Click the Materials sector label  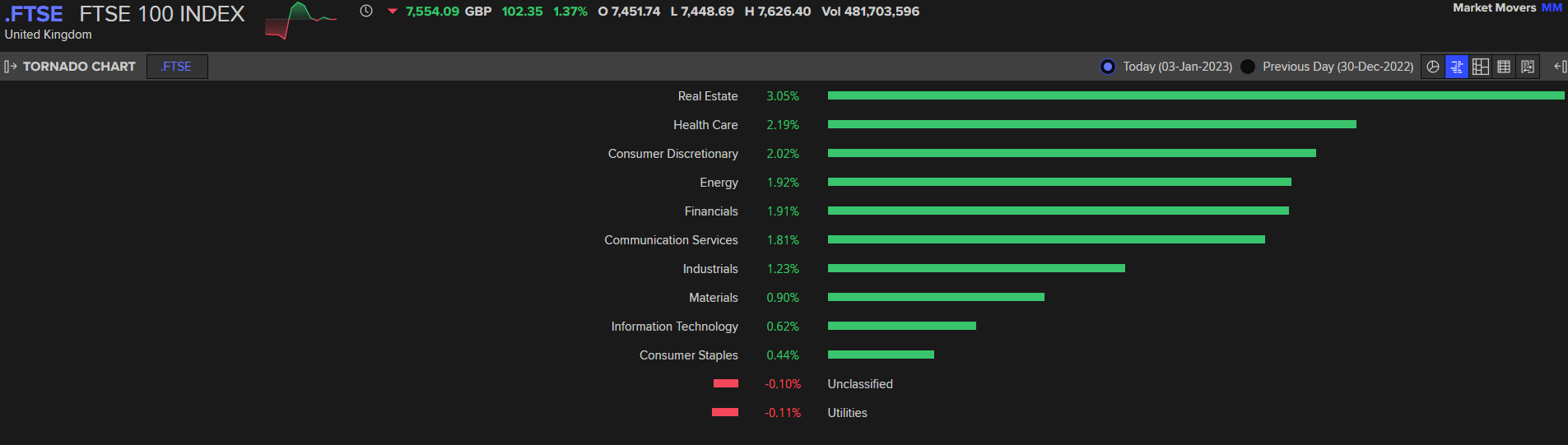coord(714,298)
